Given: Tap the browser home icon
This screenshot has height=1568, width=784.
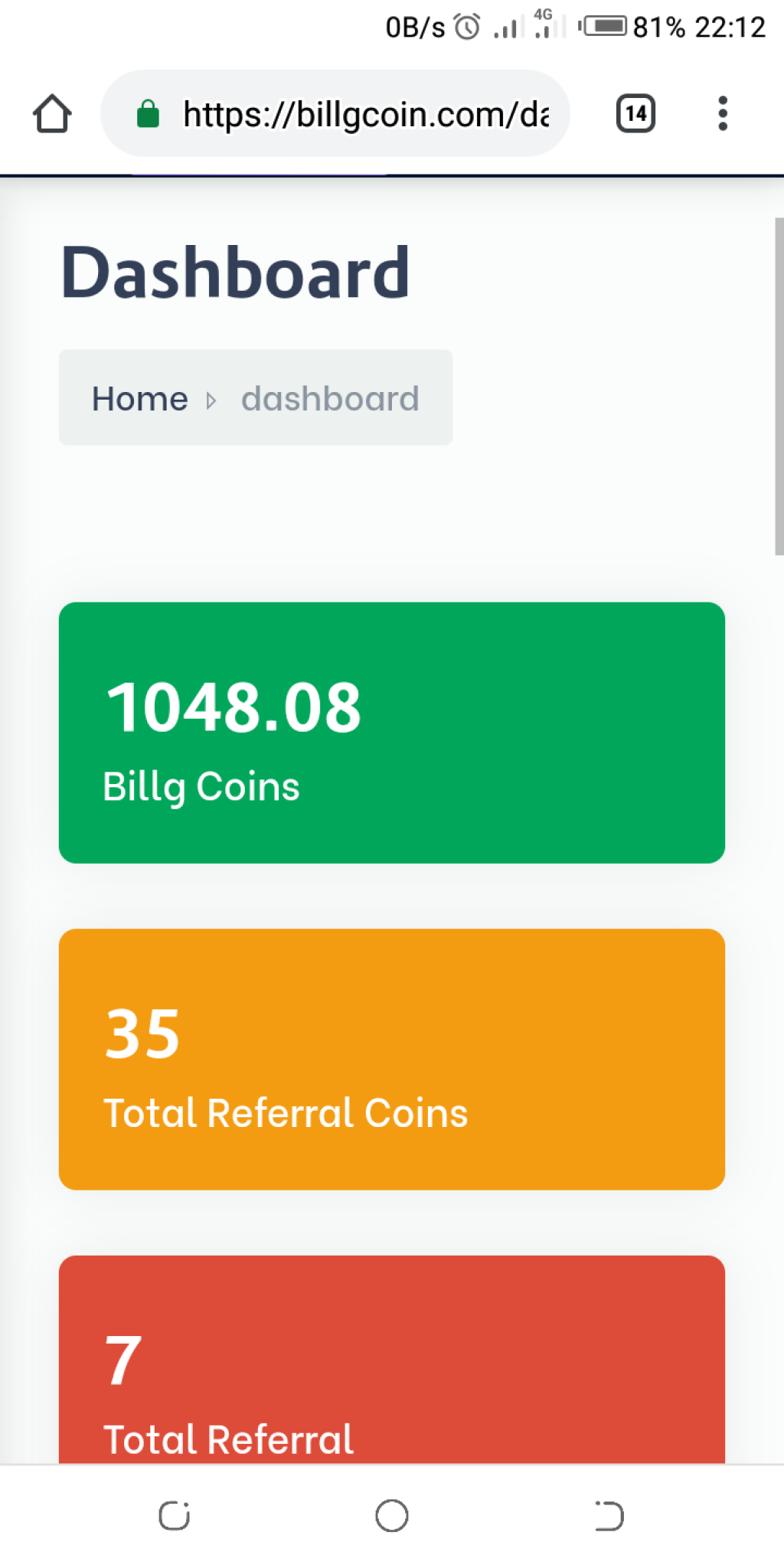Looking at the screenshot, I should pos(52,113).
